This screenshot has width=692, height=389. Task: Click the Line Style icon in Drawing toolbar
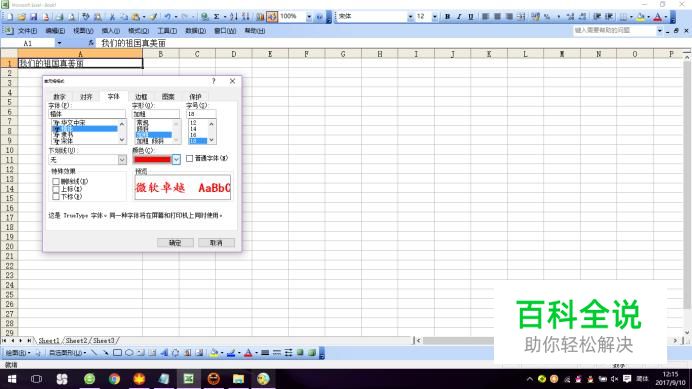point(265,353)
